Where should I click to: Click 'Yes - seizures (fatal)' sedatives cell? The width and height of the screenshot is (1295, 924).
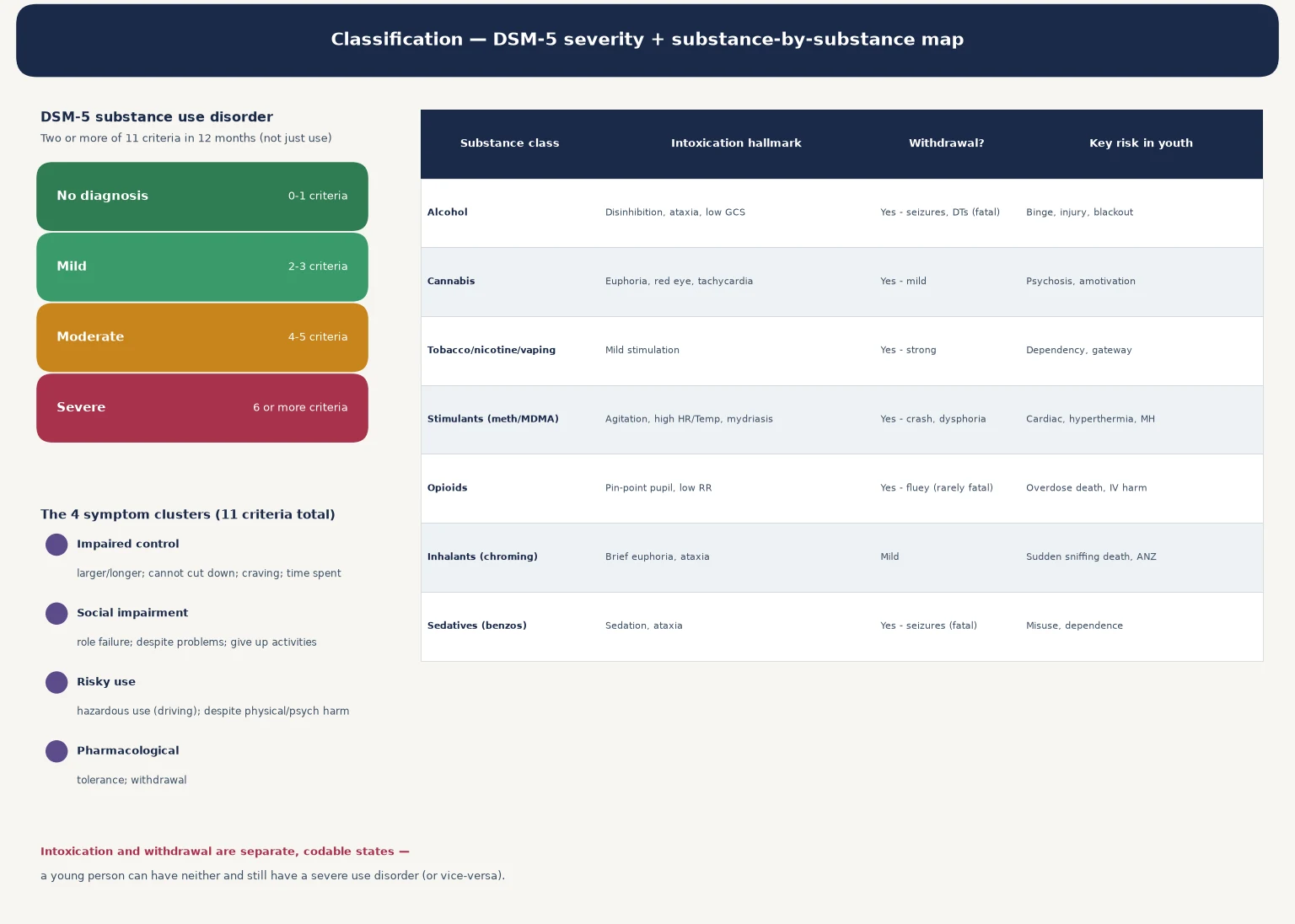(929, 626)
